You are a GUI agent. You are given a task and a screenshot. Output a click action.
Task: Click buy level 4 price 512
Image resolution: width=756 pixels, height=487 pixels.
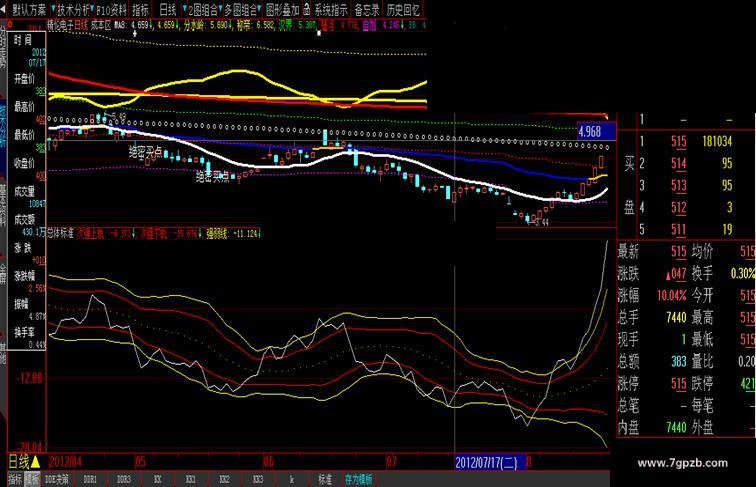point(678,207)
